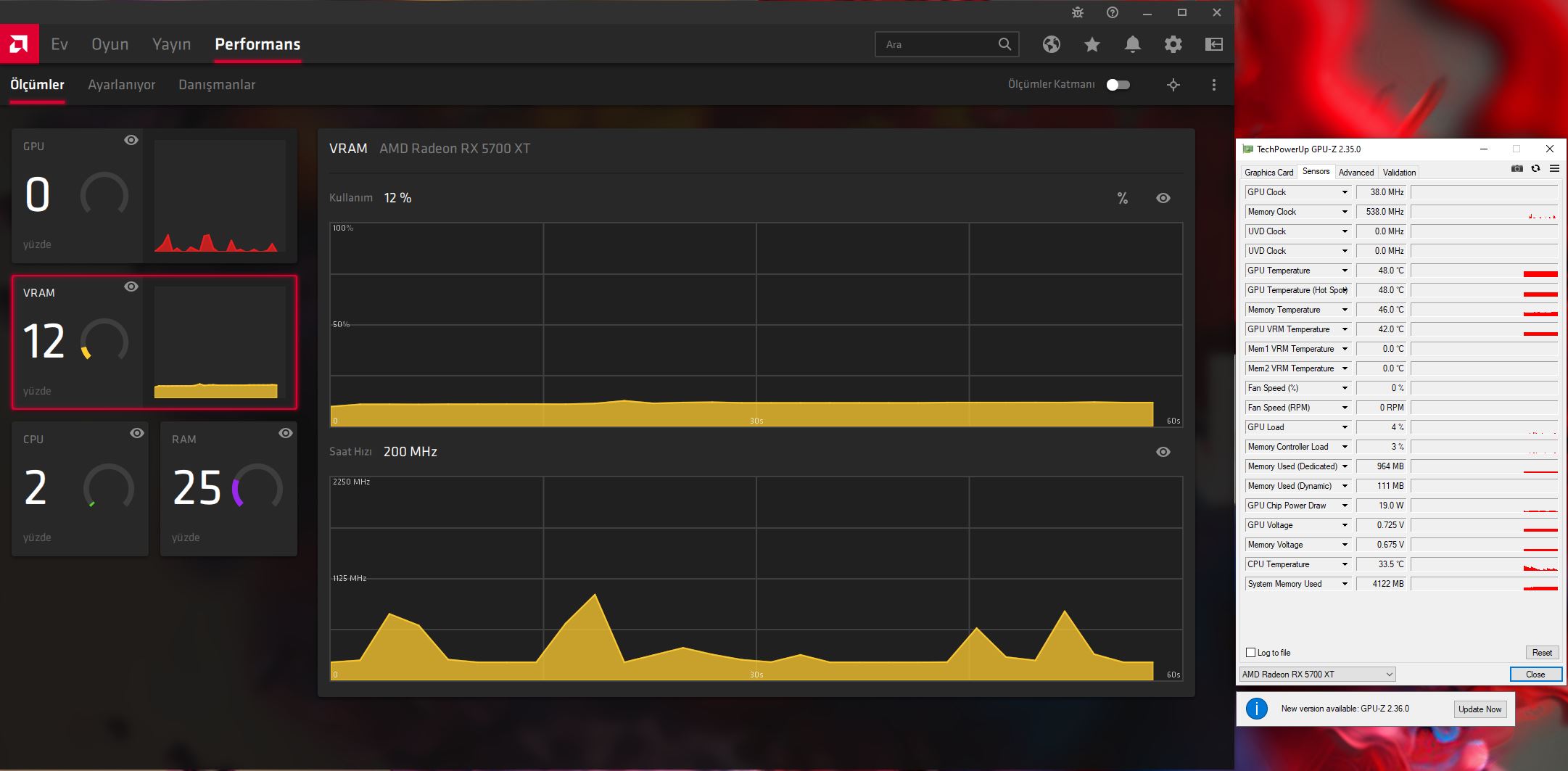
Task: Click the Performans tab
Action: click(257, 44)
